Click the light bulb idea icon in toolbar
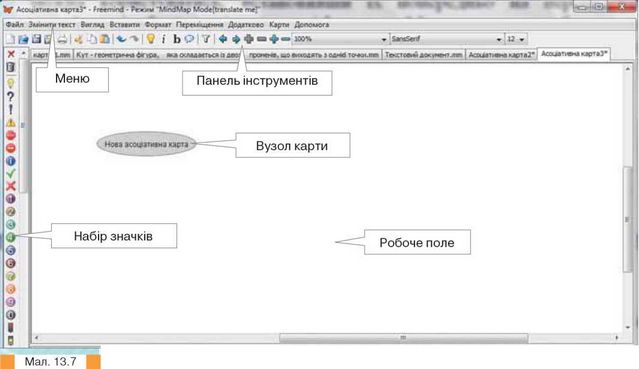This screenshot has width=639, height=369. pos(151,39)
